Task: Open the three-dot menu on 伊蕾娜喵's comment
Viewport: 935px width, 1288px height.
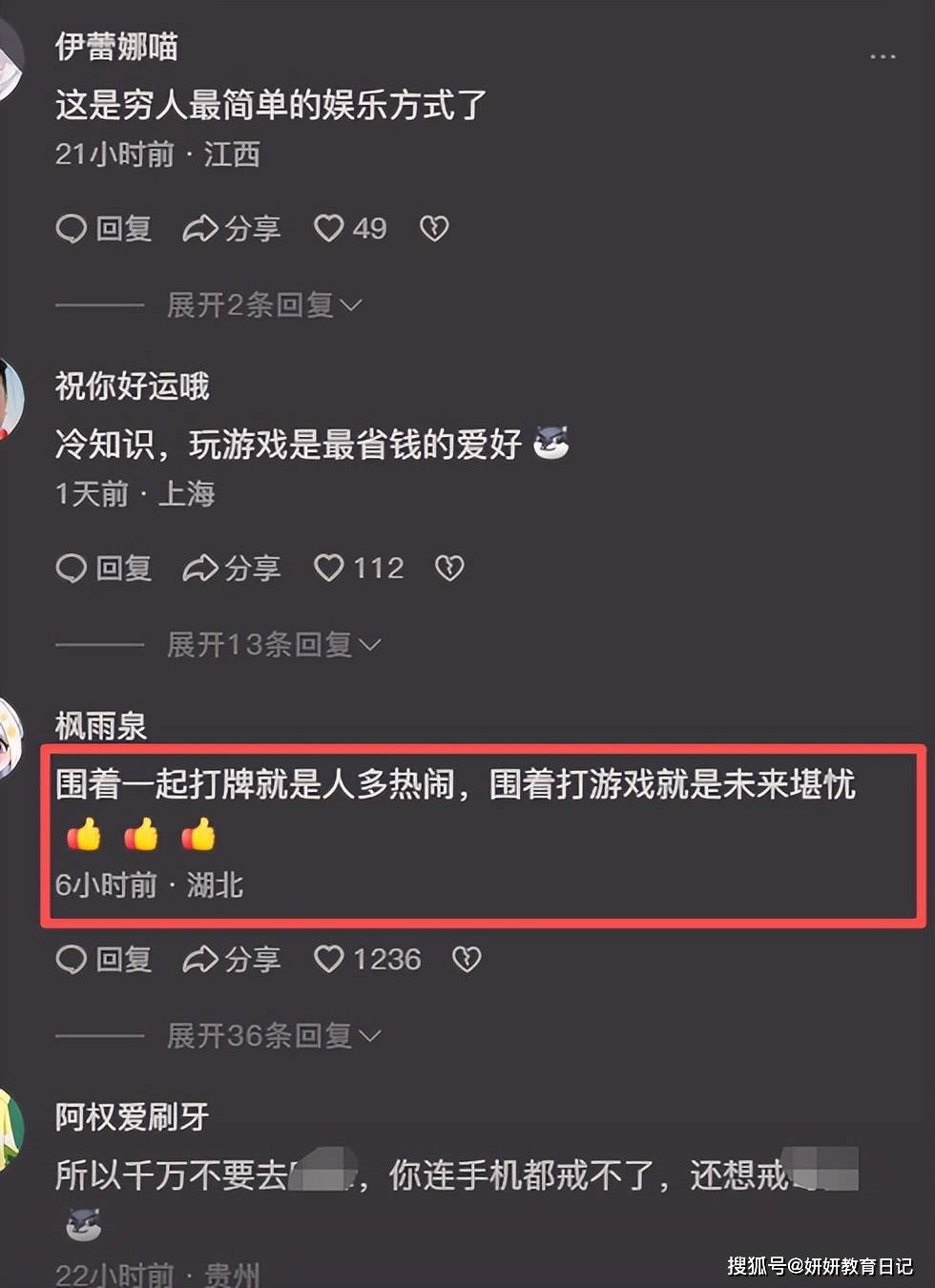Action: (883, 57)
